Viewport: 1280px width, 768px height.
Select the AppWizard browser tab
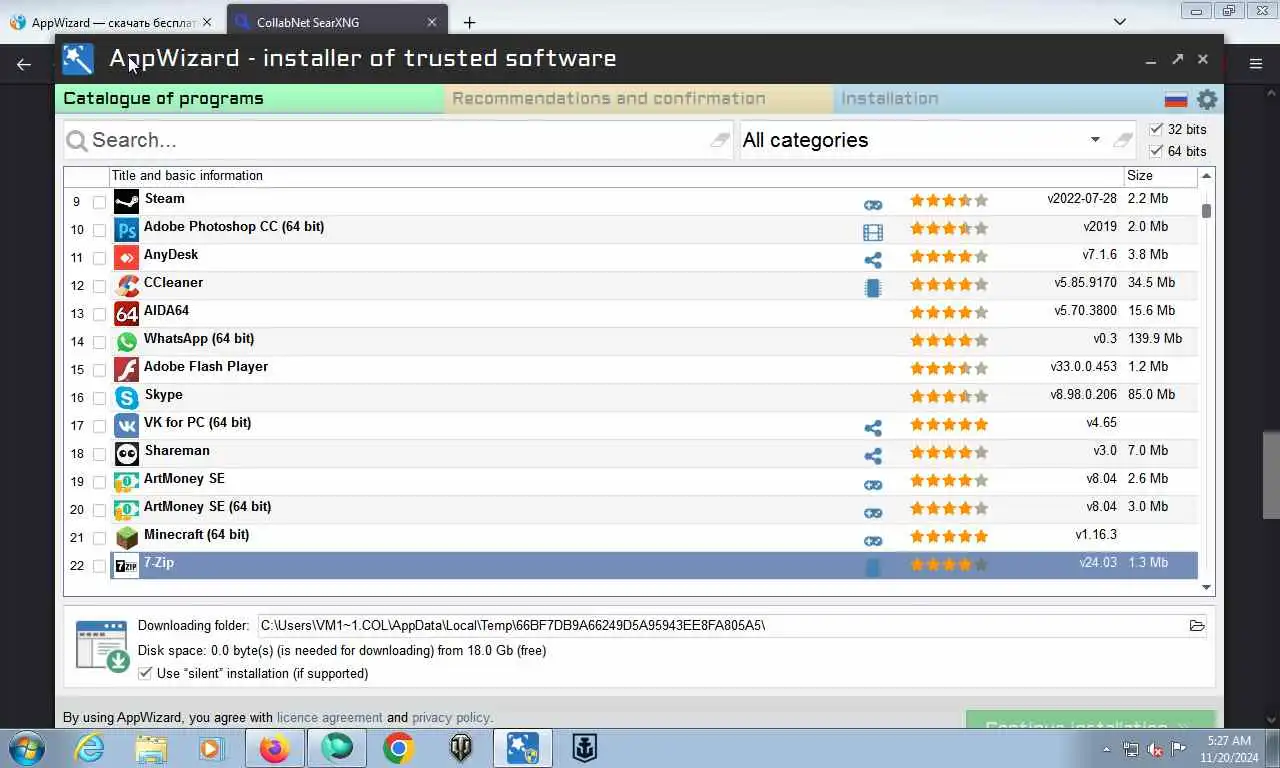[x=112, y=22]
